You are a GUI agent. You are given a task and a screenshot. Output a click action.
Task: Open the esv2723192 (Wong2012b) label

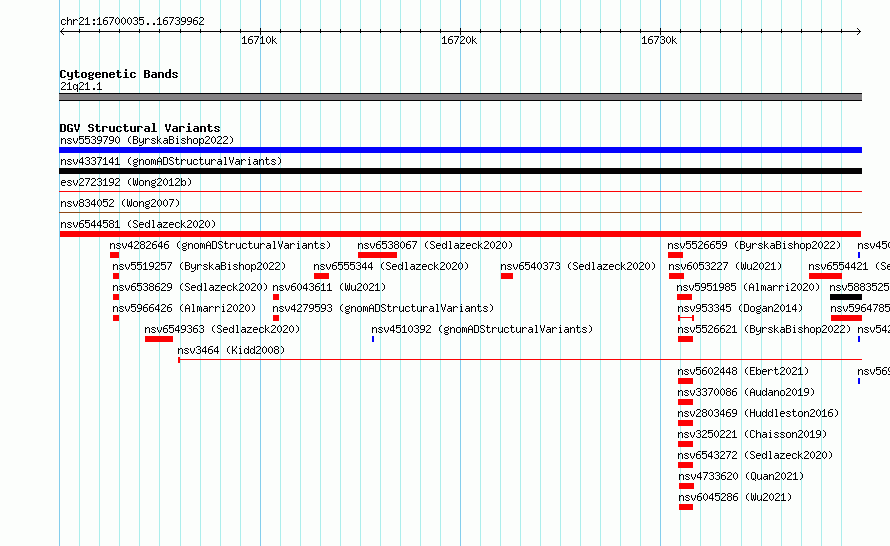[126, 182]
